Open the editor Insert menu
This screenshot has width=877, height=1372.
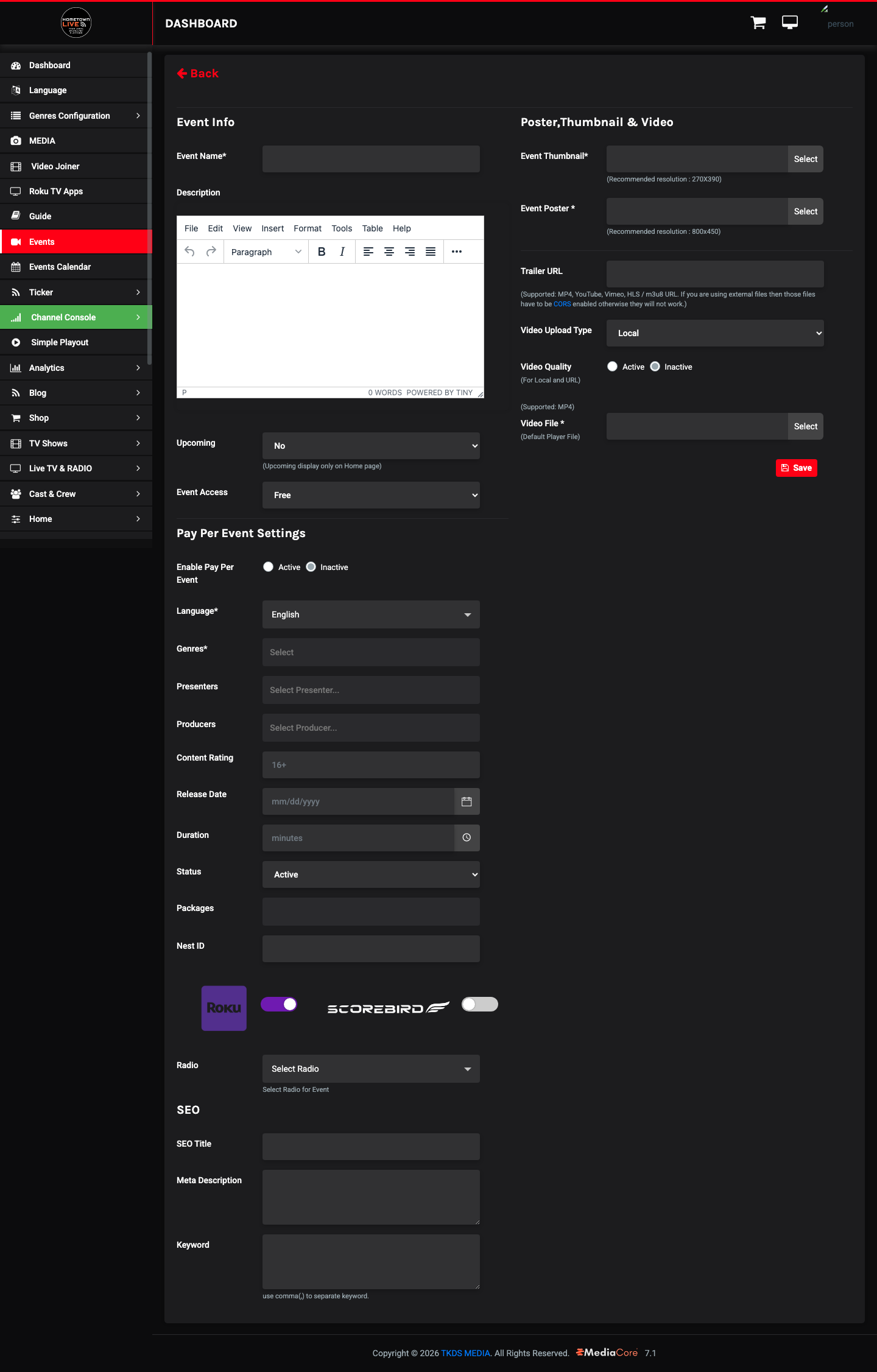coord(273,228)
